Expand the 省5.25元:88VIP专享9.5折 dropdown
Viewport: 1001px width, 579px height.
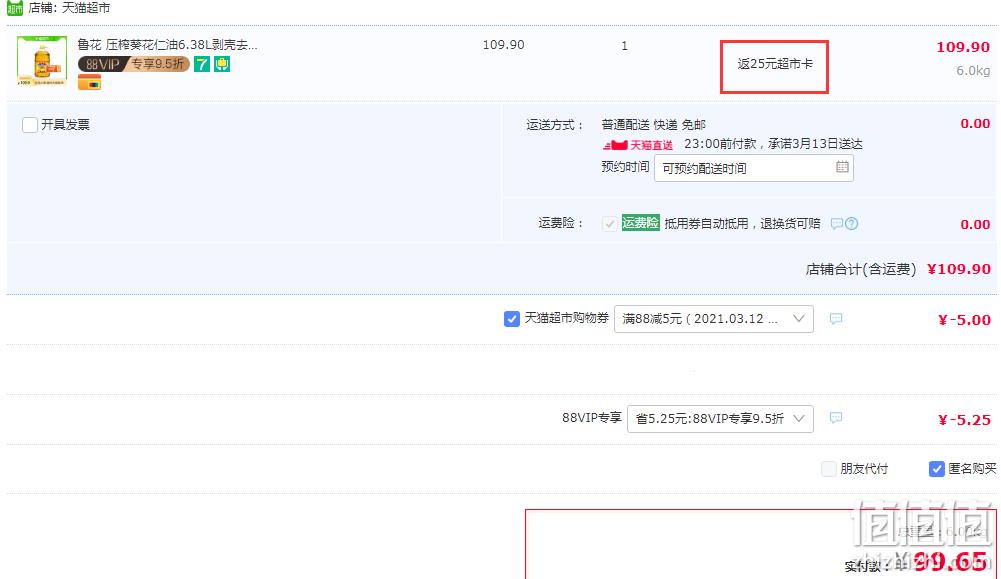(x=720, y=419)
